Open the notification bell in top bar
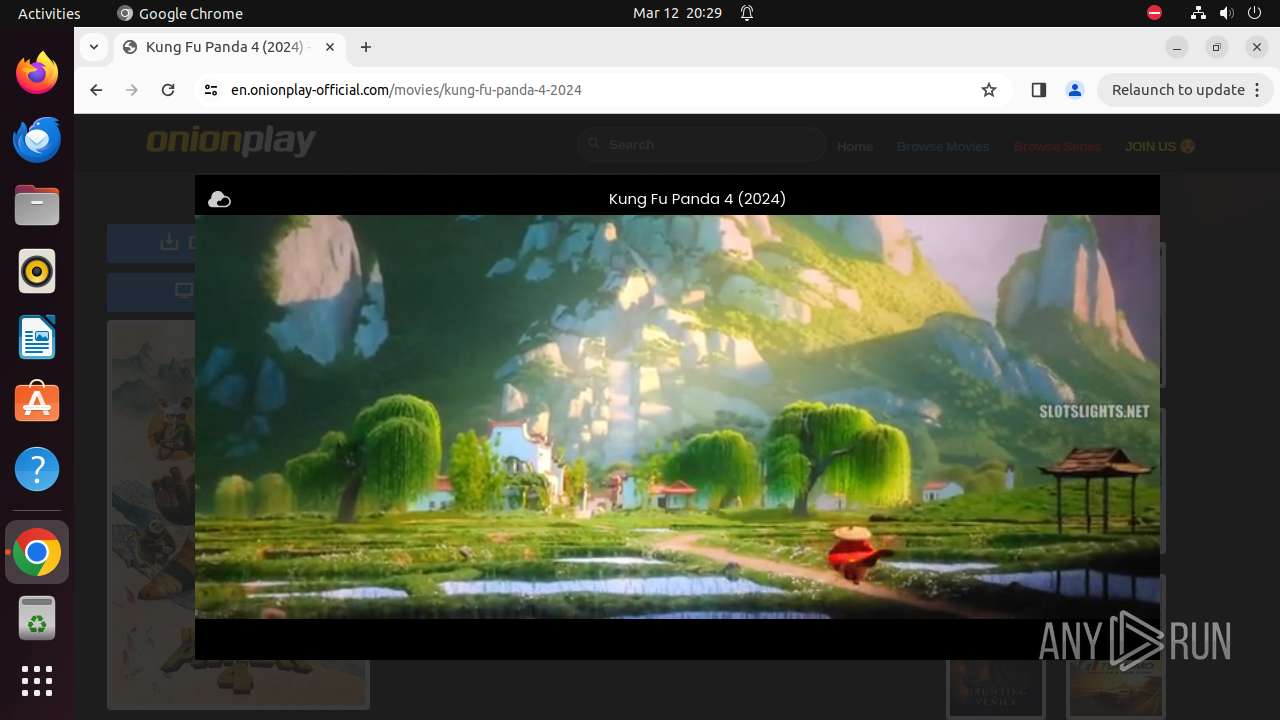Viewport: 1280px width, 720px height. coord(747,13)
